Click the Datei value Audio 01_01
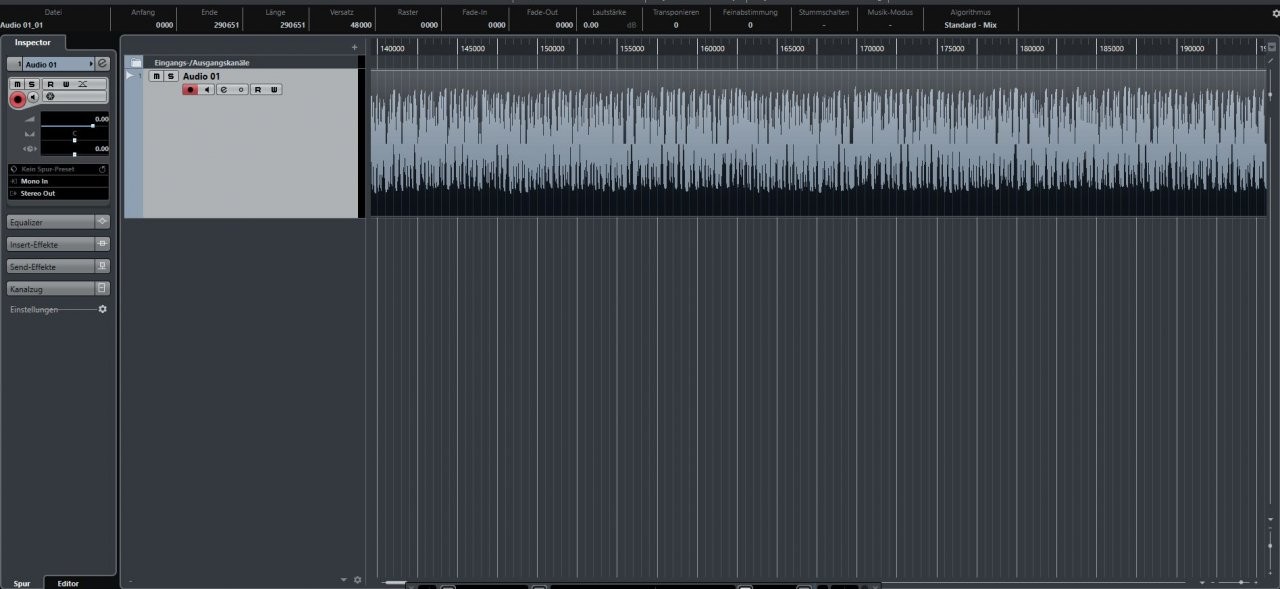Screen dimensions: 1280x589 [x=22, y=25]
